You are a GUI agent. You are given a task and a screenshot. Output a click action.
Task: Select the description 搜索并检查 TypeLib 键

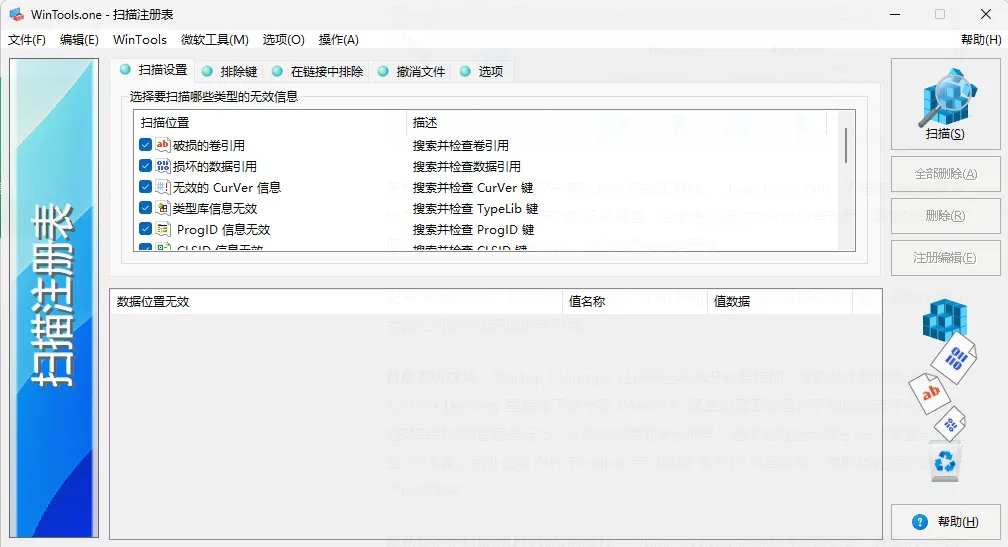[x=475, y=208]
